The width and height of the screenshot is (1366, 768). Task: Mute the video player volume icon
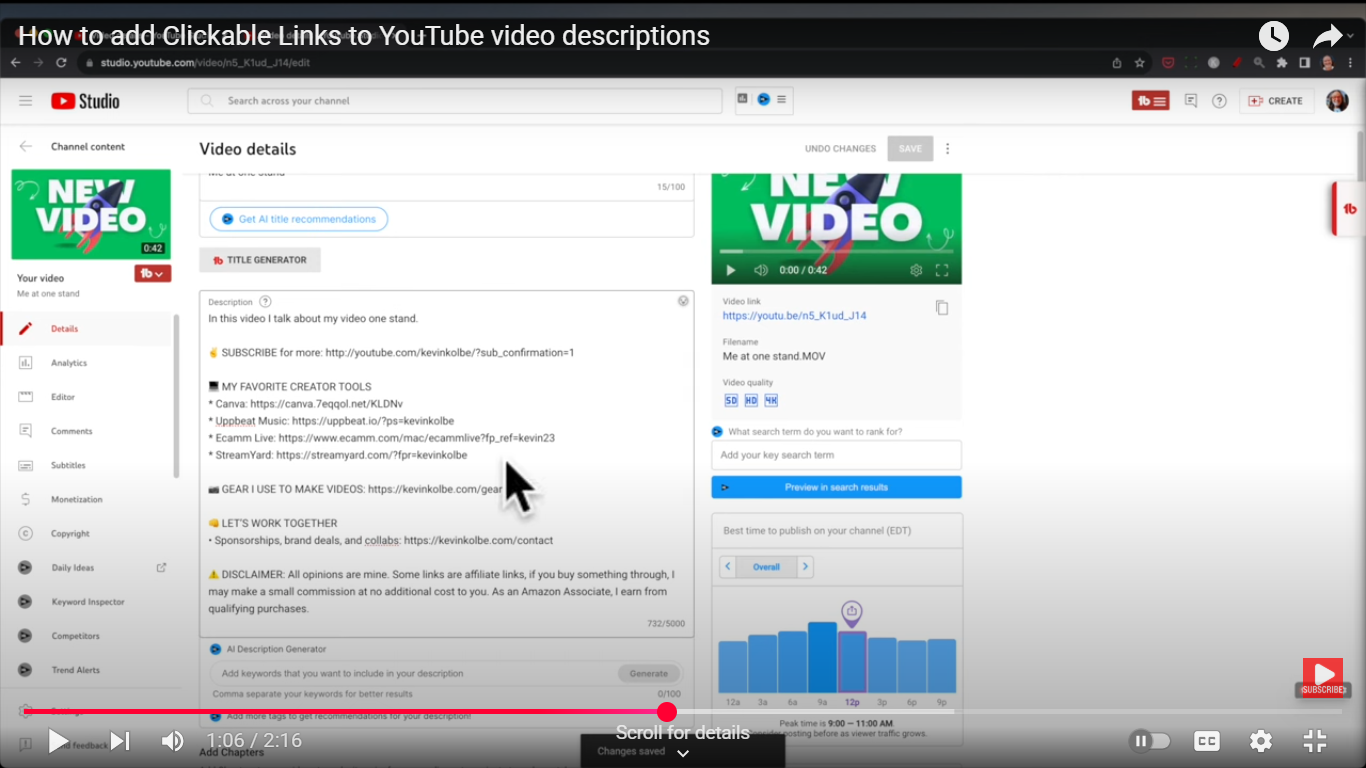point(172,740)
